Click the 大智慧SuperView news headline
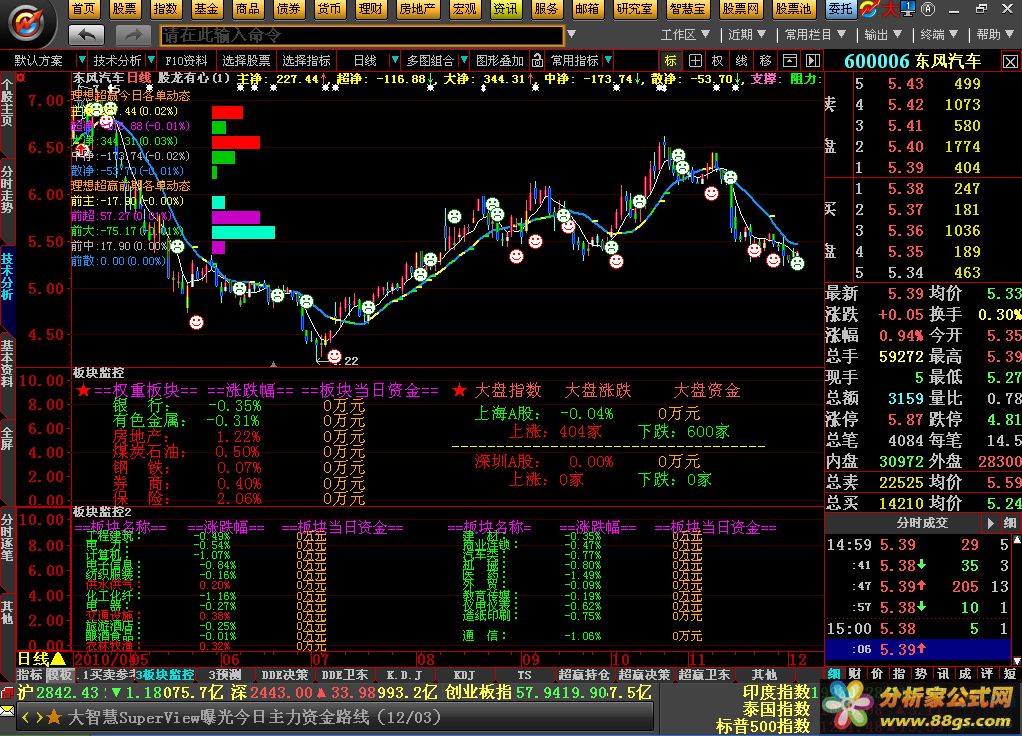The width and height of the screenshot is (1022, 736). (254, 718)
